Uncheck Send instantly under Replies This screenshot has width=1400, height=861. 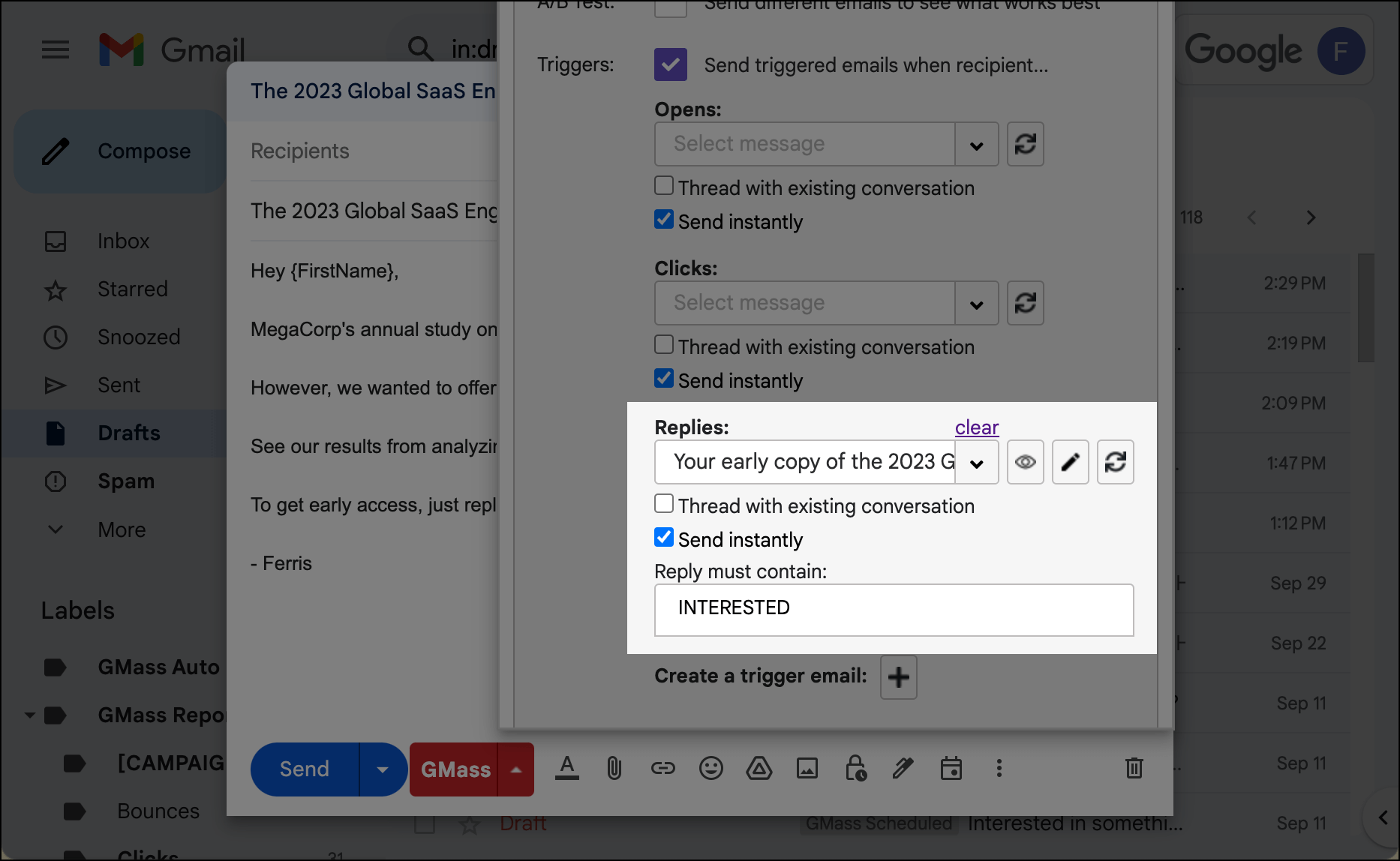(x=664, y=537)
